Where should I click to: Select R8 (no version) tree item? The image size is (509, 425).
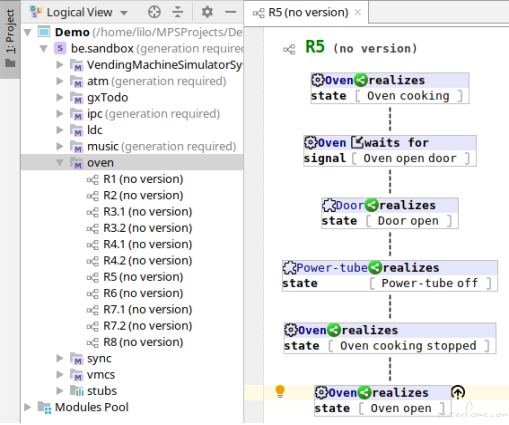(143, 342)
